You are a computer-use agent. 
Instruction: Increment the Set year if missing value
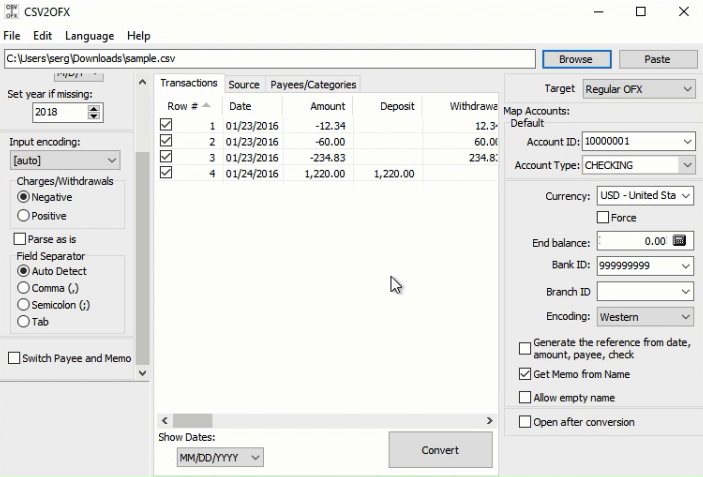[93, 108]
